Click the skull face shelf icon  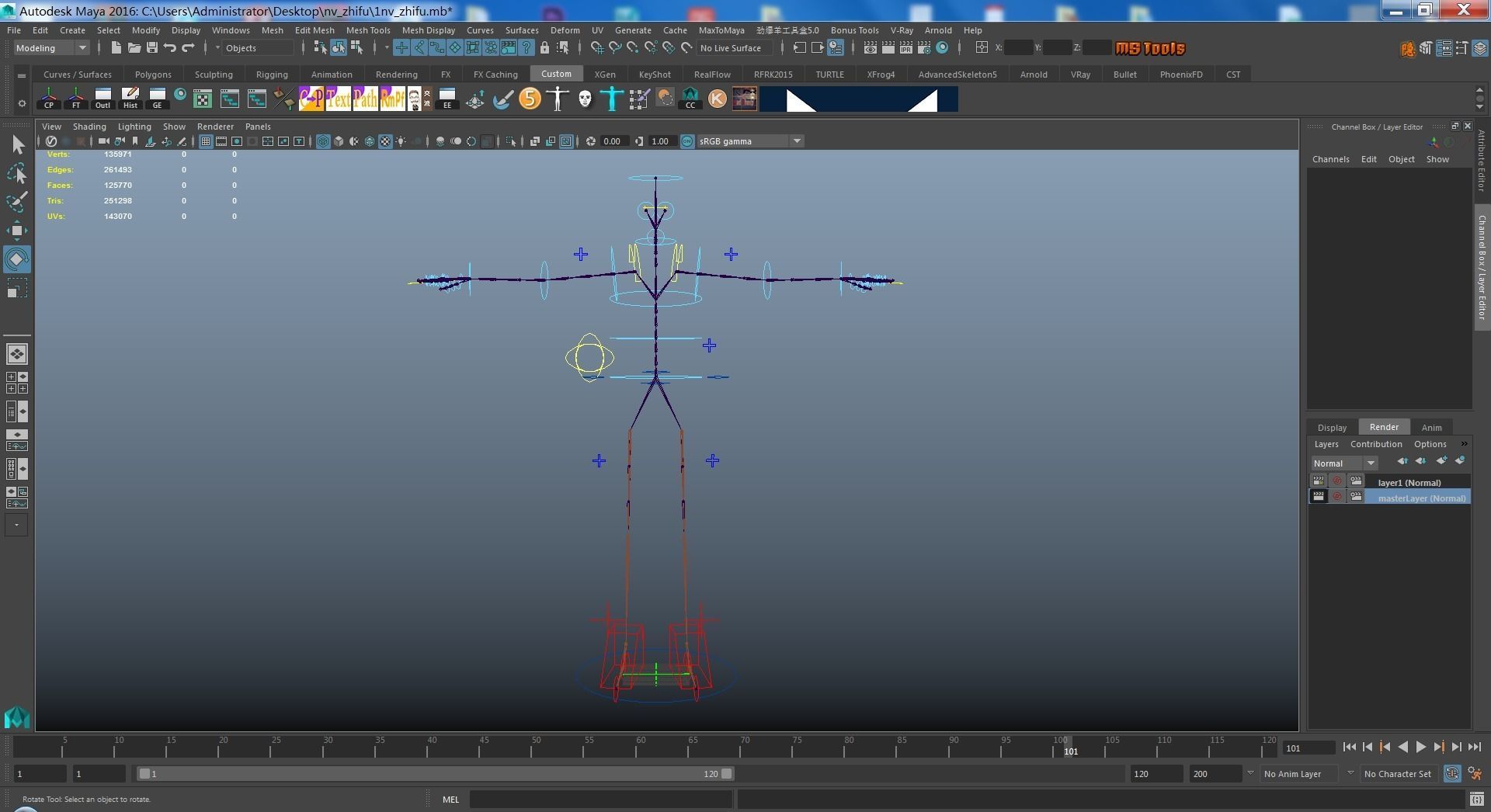pos(585,99)
